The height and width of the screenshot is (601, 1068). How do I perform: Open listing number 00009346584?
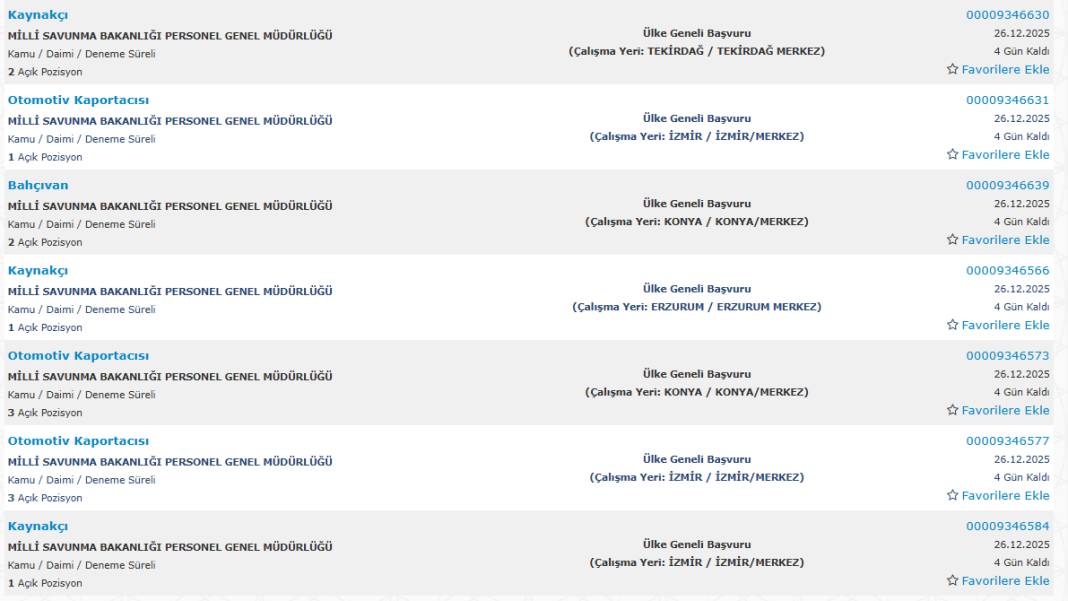(x=1007, y=526)
